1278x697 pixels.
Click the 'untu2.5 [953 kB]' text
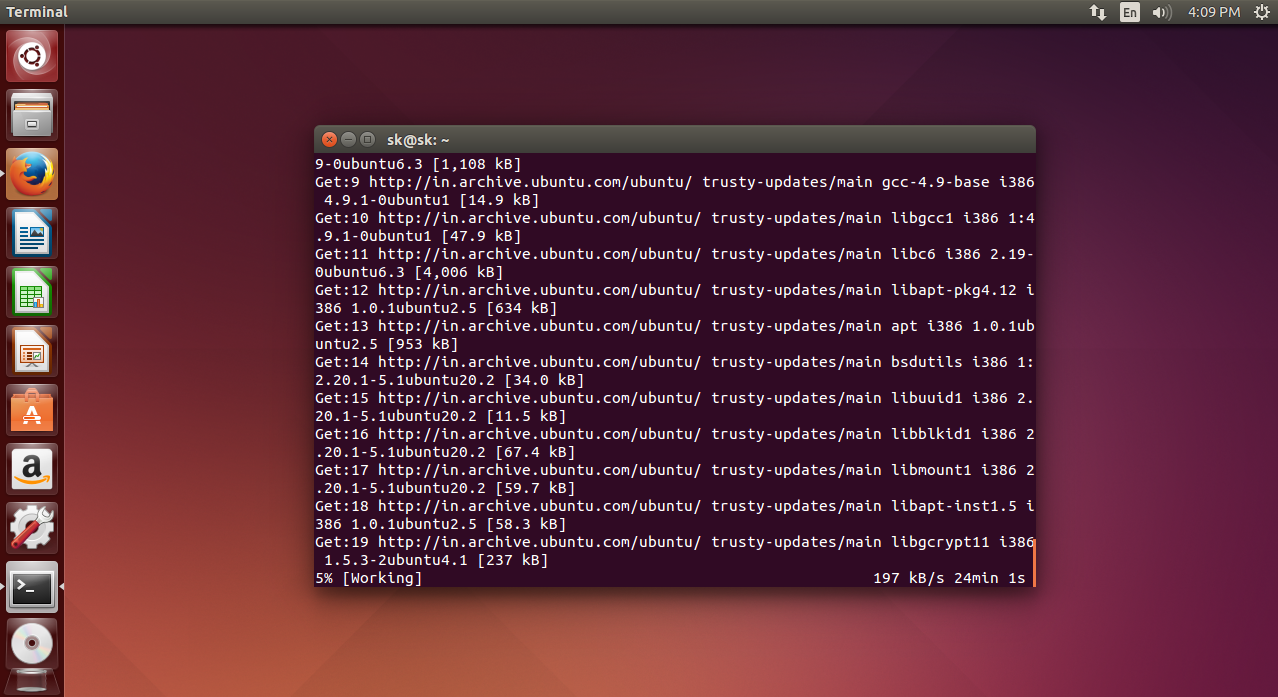click(x=386, y=344)
